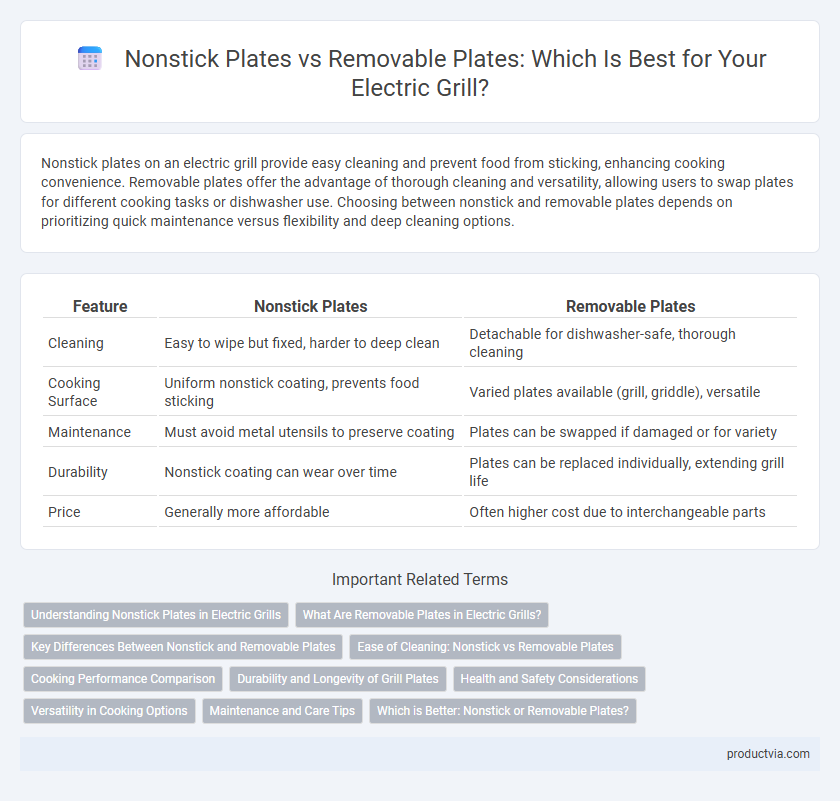Open 'Which is Better: Nonstick or Removable Plates?'
This screenshot has height=801, width=840.
point(502,711)
